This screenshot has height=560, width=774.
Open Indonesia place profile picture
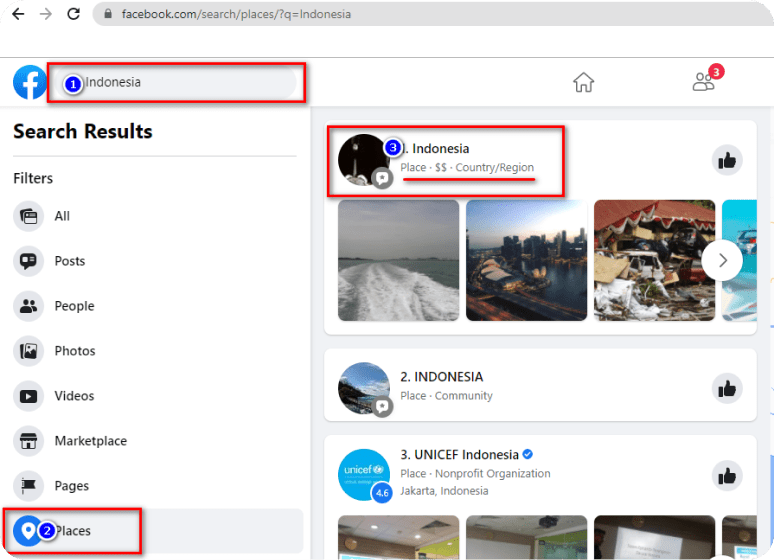[363, 160]
